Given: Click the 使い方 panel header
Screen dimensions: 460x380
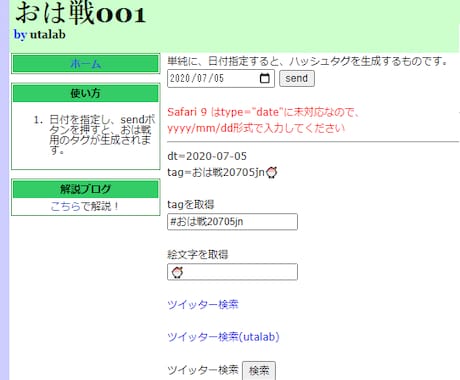Looking at the screenshot, I should [x=86, y=93].
